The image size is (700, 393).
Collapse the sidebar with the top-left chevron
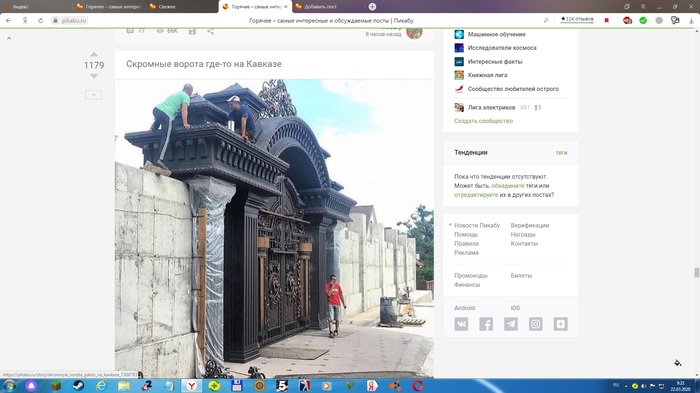tap(9, 38)
